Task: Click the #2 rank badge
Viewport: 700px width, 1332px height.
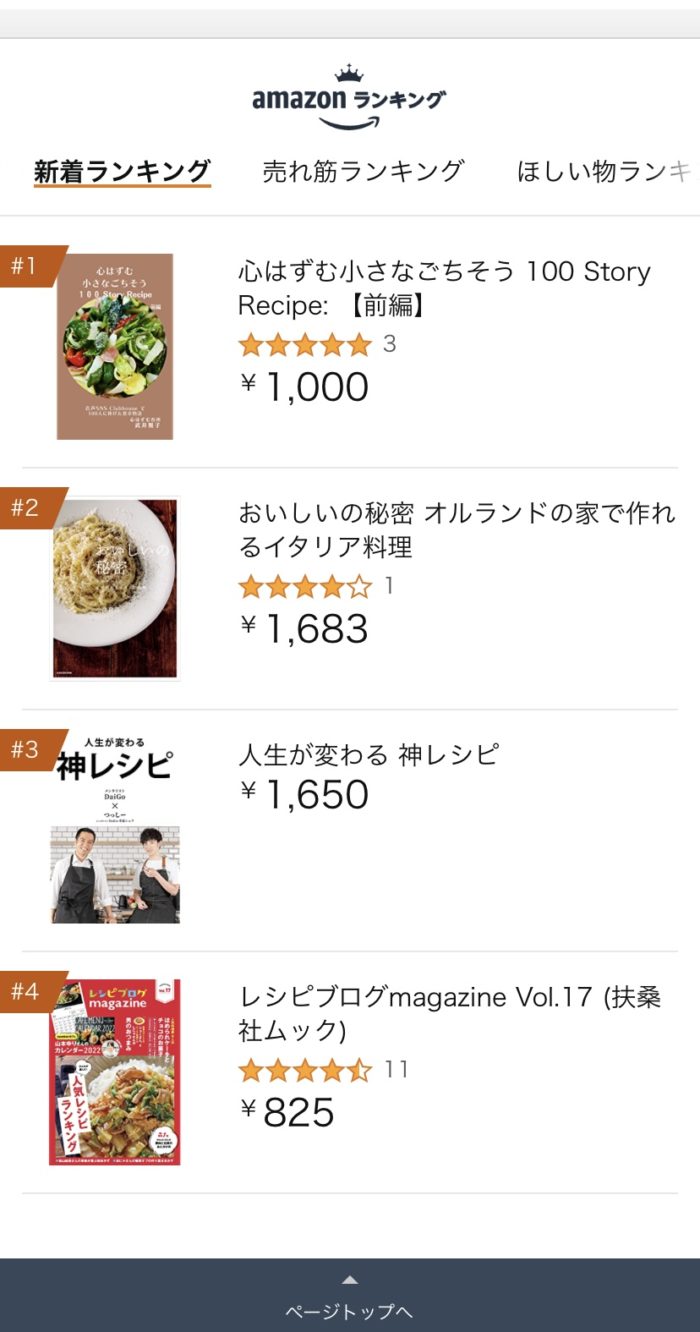Action: (25, 508)
